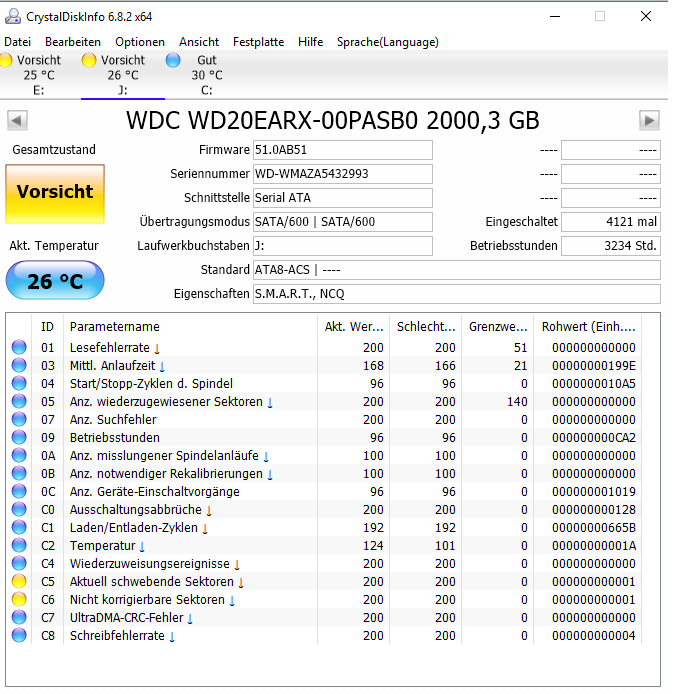Click the 26 °C temperature button

55,280
